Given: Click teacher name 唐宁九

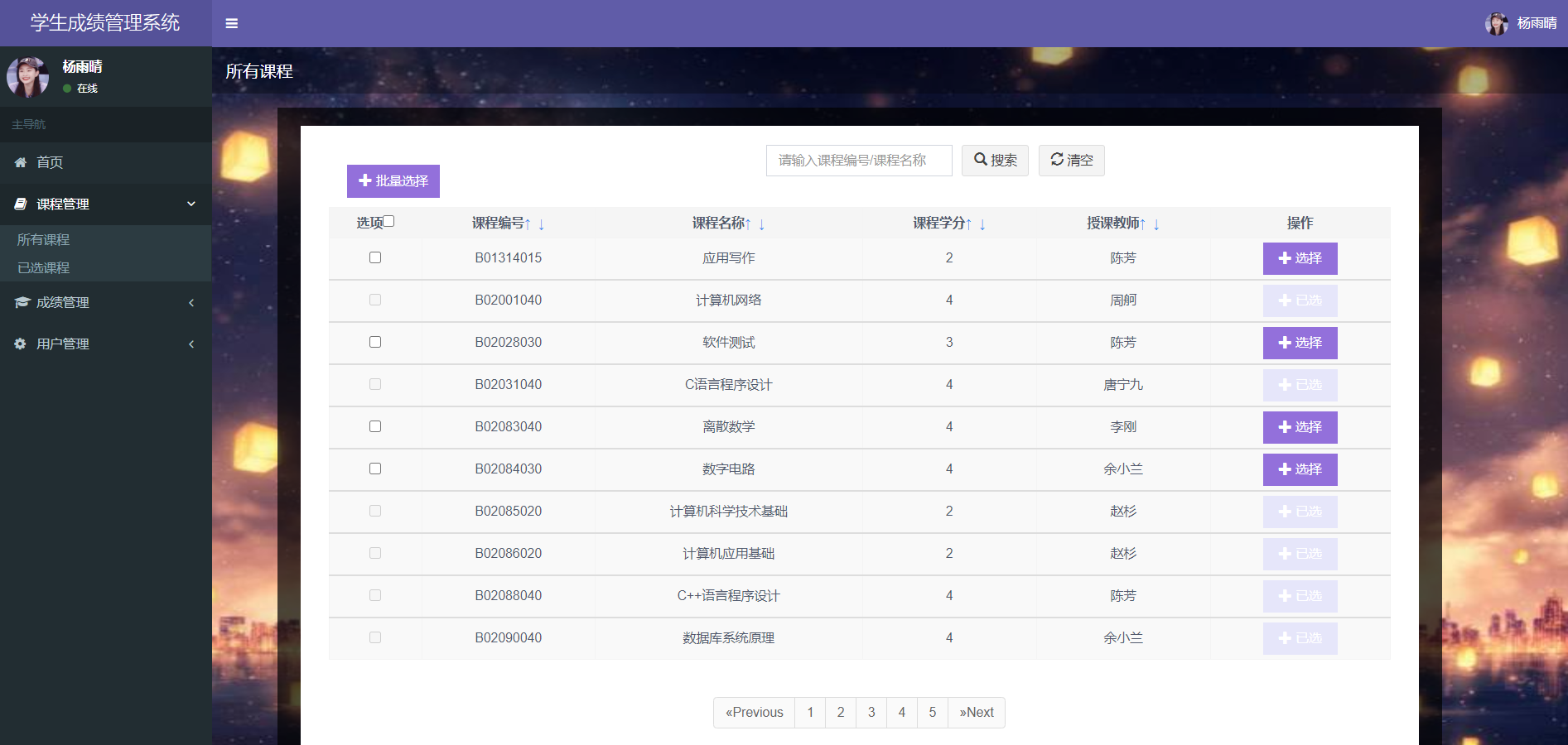Looking at the screenshot, I should point(1123,385).
